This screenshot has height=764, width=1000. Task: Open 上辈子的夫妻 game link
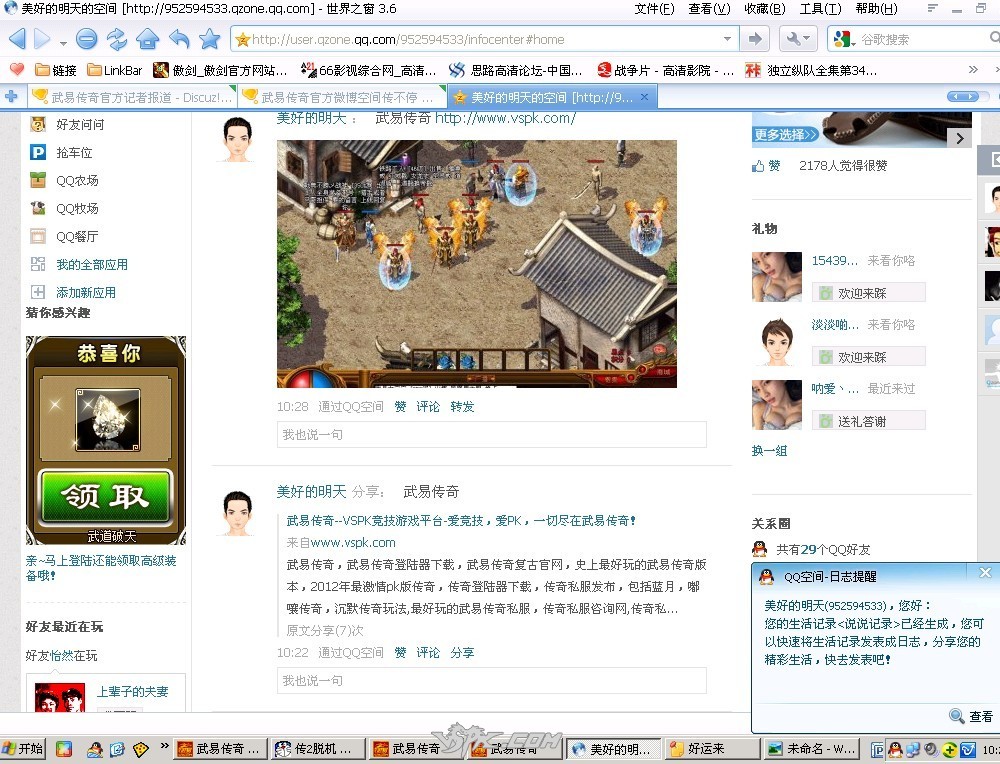click(133, 691)
